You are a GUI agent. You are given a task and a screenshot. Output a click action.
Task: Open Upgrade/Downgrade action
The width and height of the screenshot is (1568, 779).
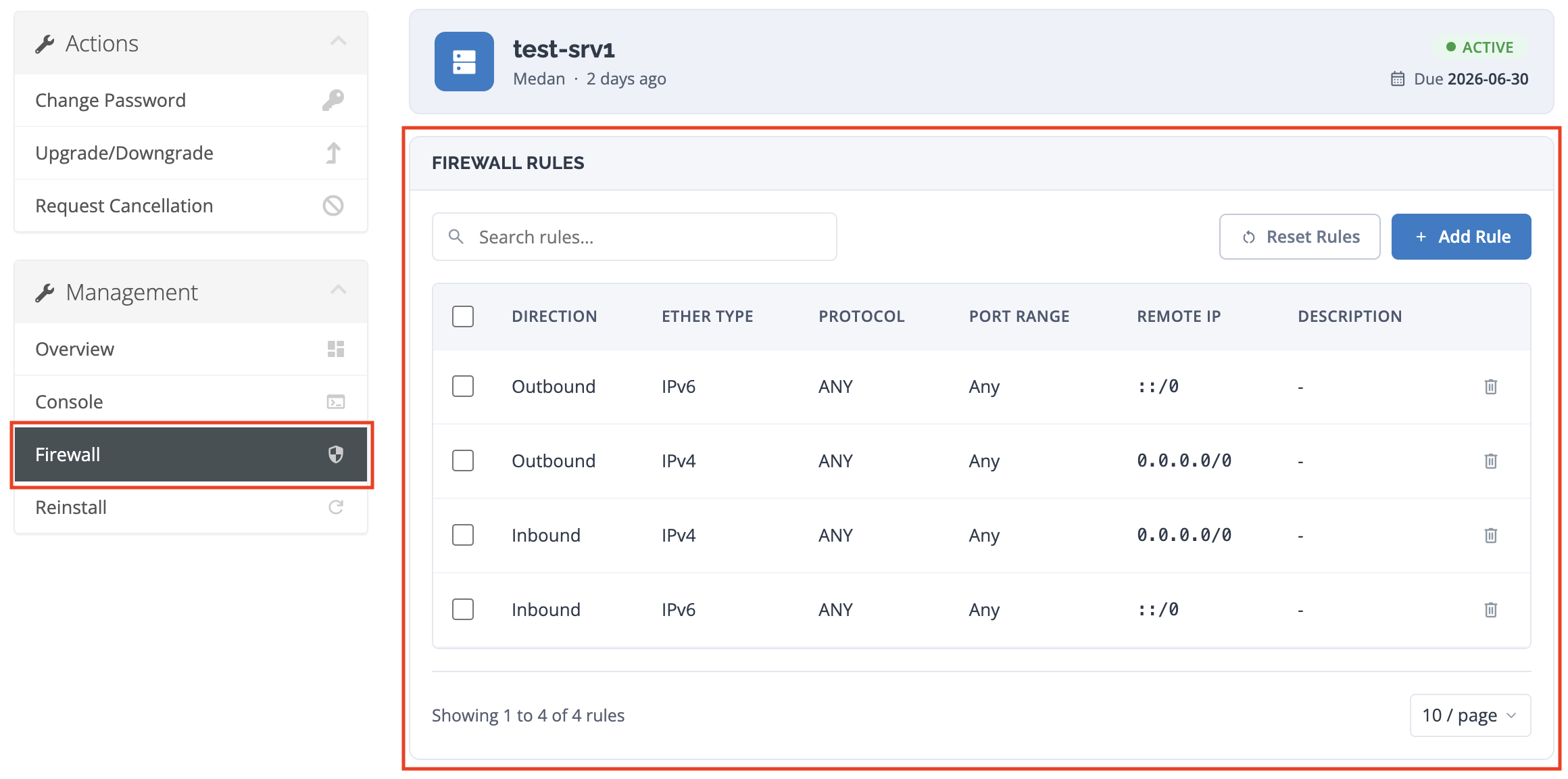click(x=191, y=153)
